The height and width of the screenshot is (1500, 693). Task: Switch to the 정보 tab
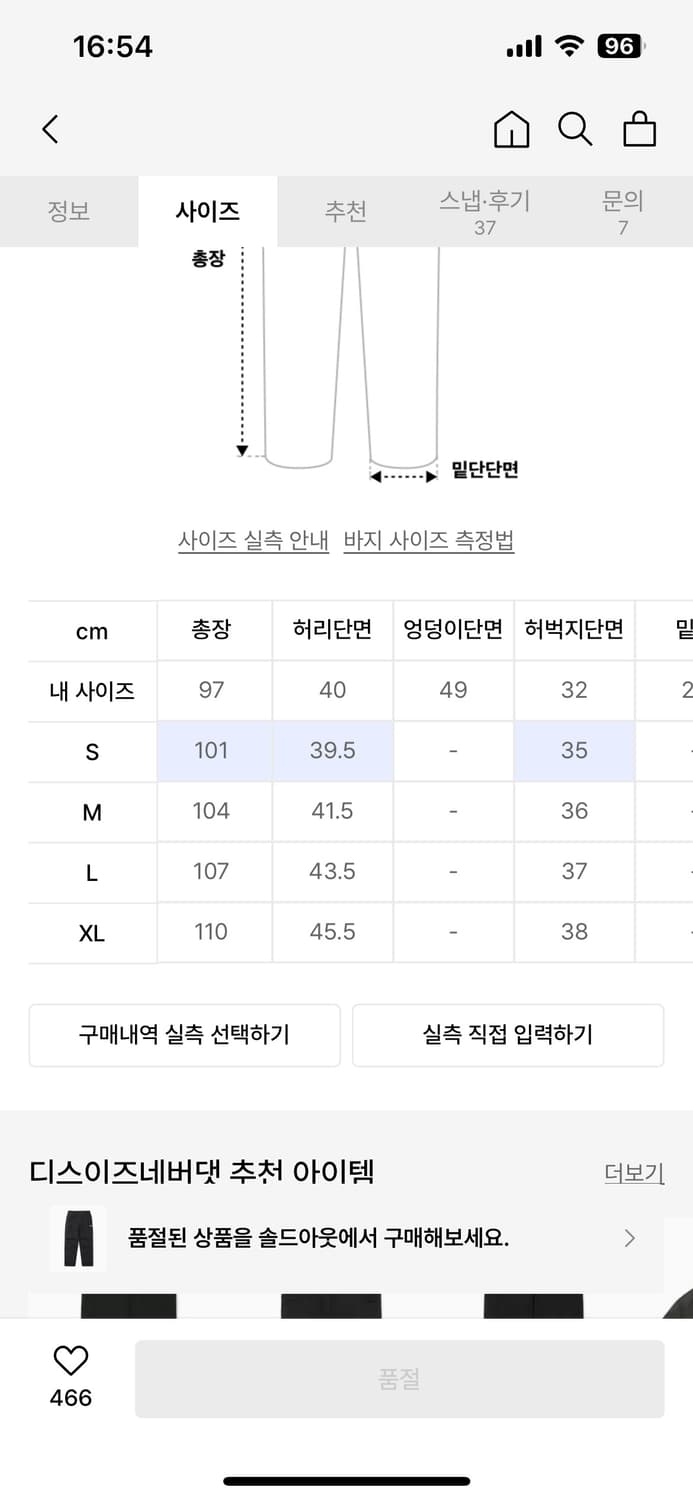coord(69,211)
